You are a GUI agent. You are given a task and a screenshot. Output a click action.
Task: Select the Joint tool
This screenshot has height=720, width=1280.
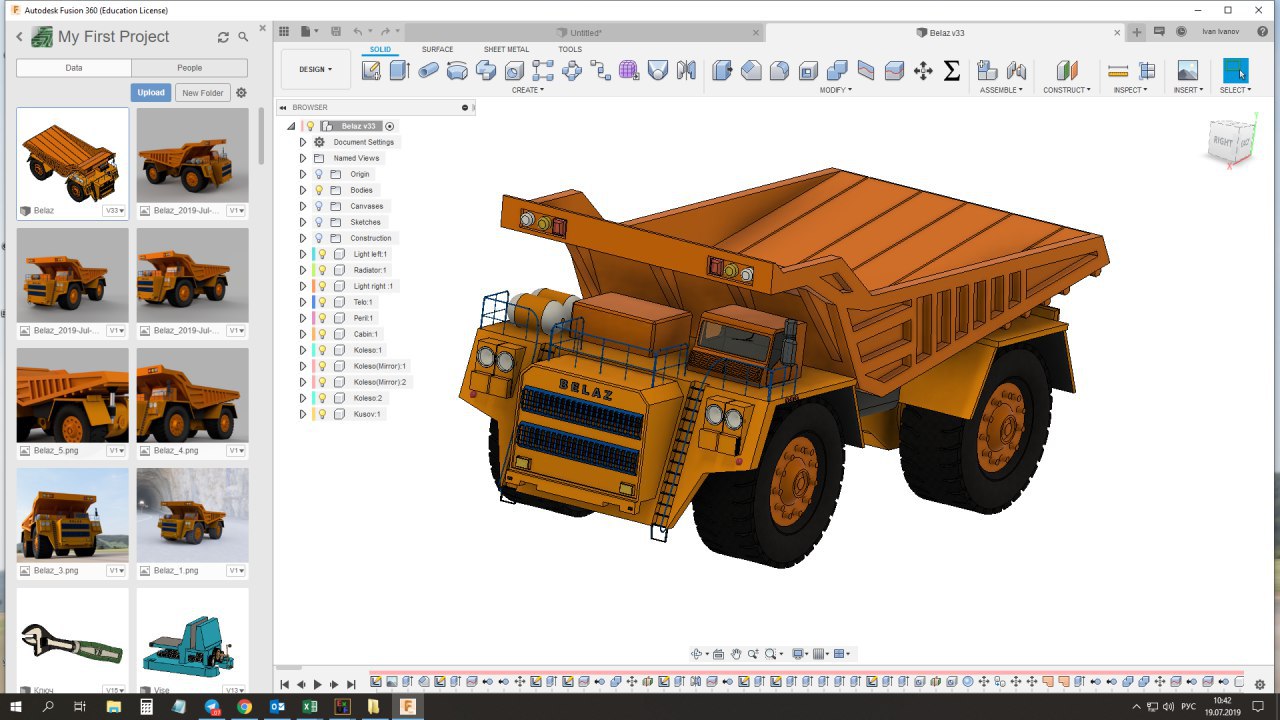tap(1017, 70)
